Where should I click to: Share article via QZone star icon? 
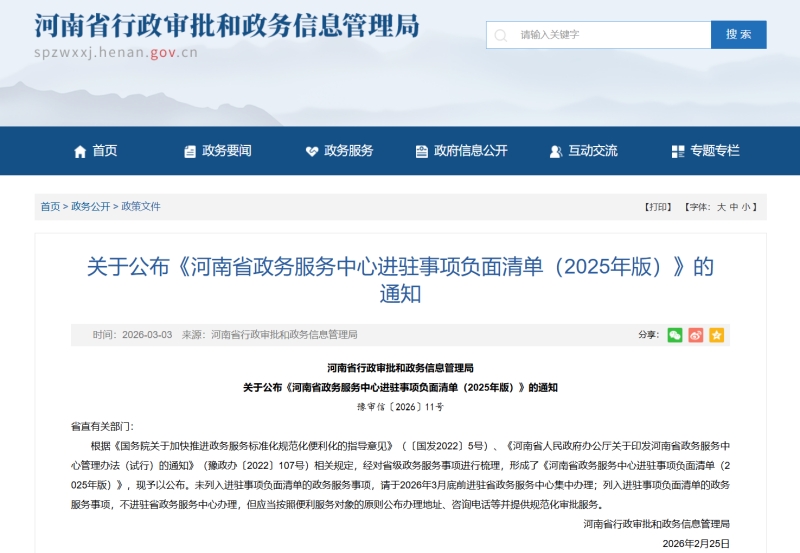click(x=716, y=335)
